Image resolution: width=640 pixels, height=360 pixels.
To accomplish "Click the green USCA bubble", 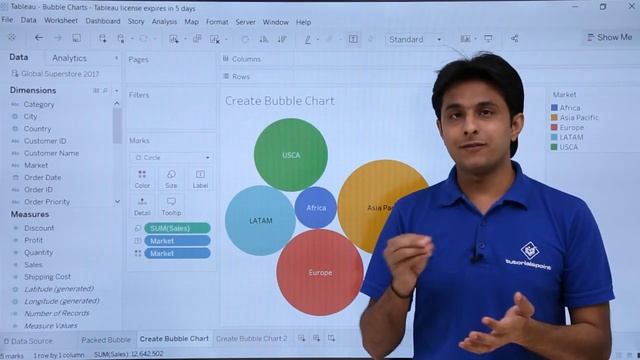I will [291, 155].
